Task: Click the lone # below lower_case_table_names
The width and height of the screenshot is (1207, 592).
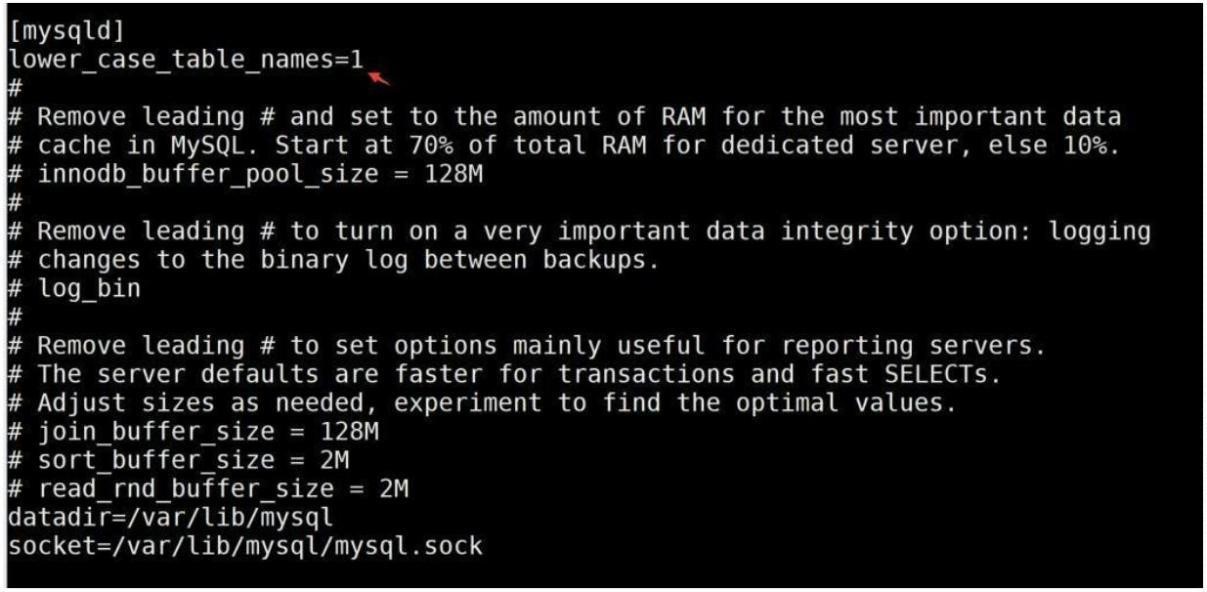Action: point(15,87)
